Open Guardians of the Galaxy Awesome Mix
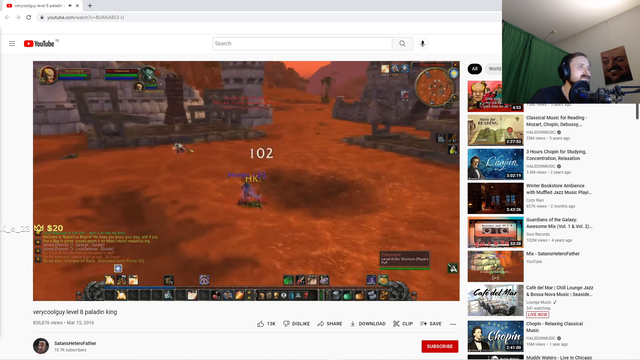 (559, 223)
